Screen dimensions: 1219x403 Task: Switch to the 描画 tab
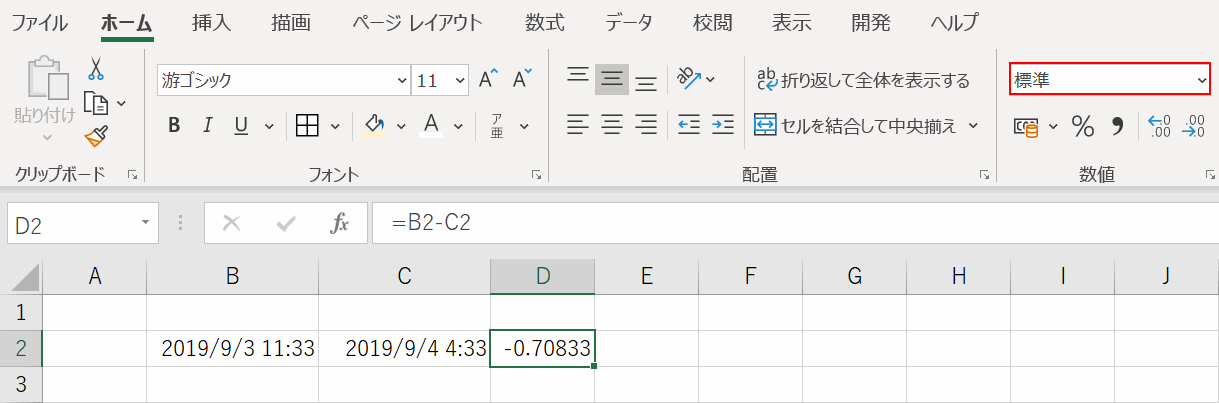(291, 22)
